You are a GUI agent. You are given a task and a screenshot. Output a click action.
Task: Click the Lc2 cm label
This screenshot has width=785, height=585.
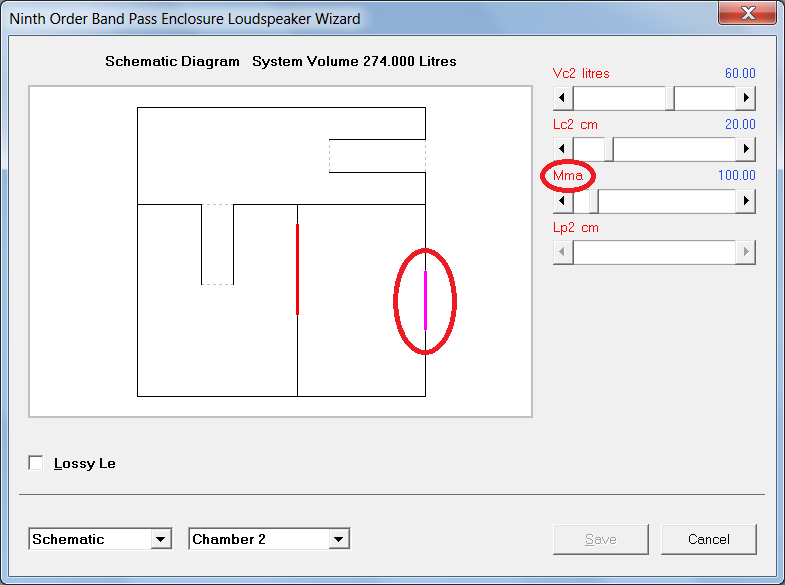click(x=575, y=125)
